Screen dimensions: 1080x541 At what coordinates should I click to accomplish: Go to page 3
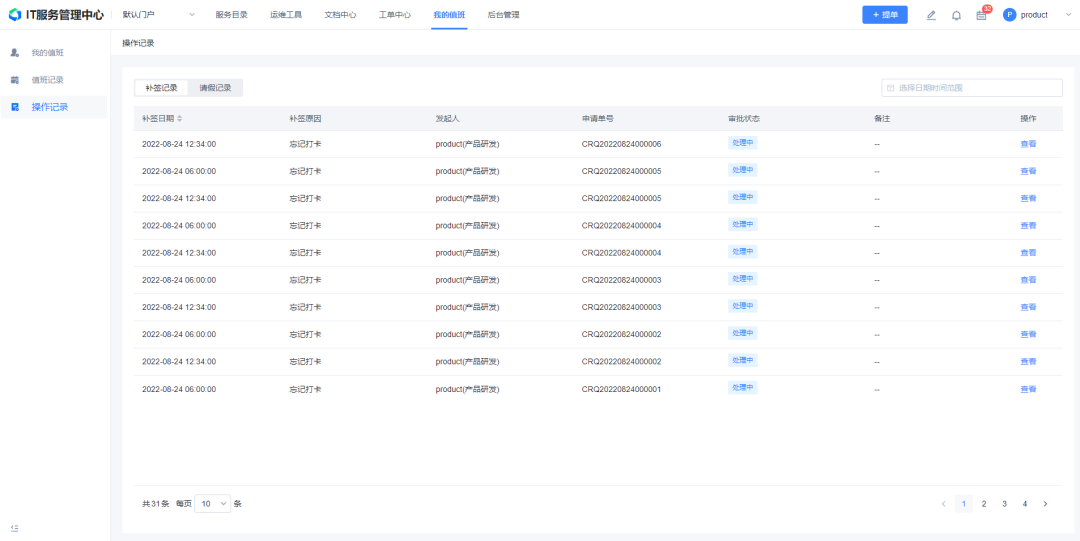click(1004, 504)
